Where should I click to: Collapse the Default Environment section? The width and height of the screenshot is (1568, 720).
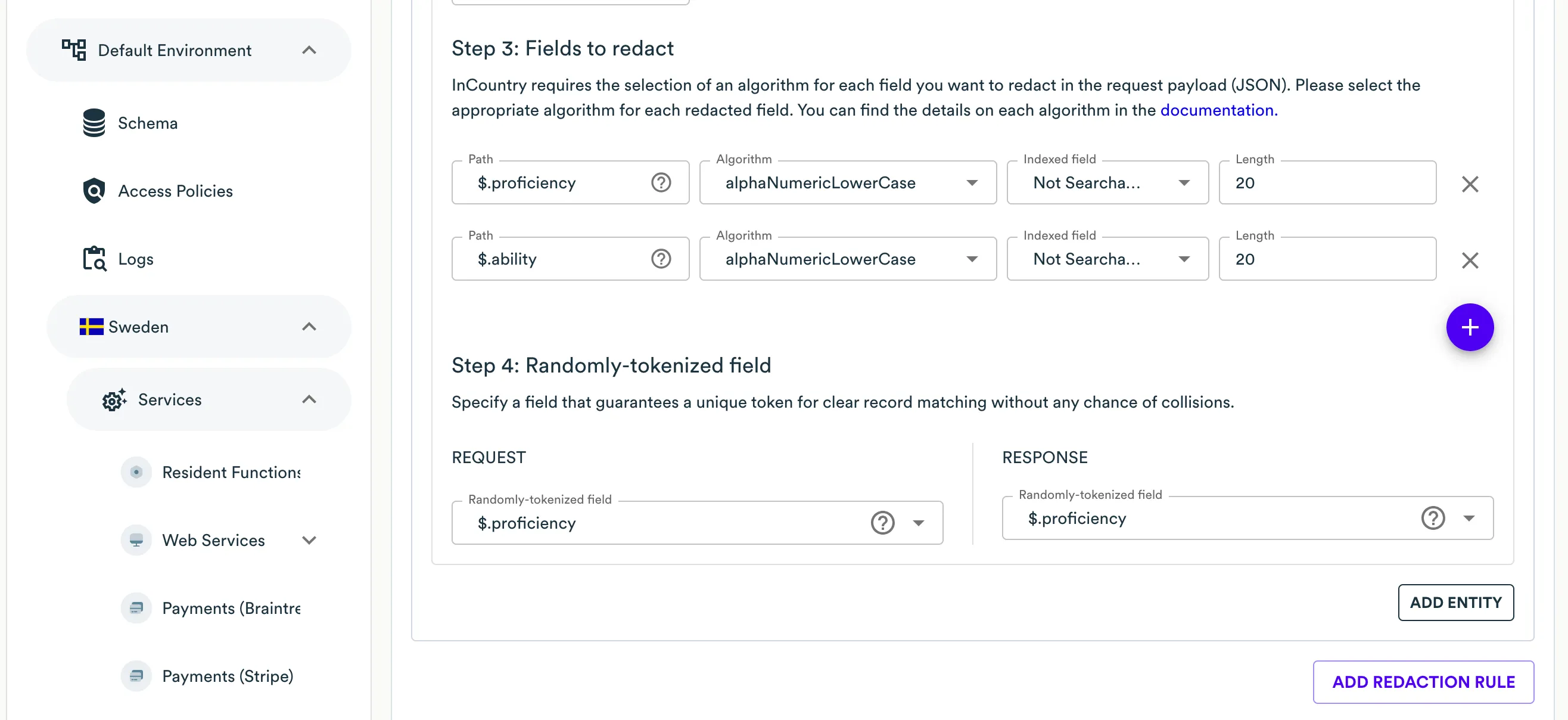(310, 50)
